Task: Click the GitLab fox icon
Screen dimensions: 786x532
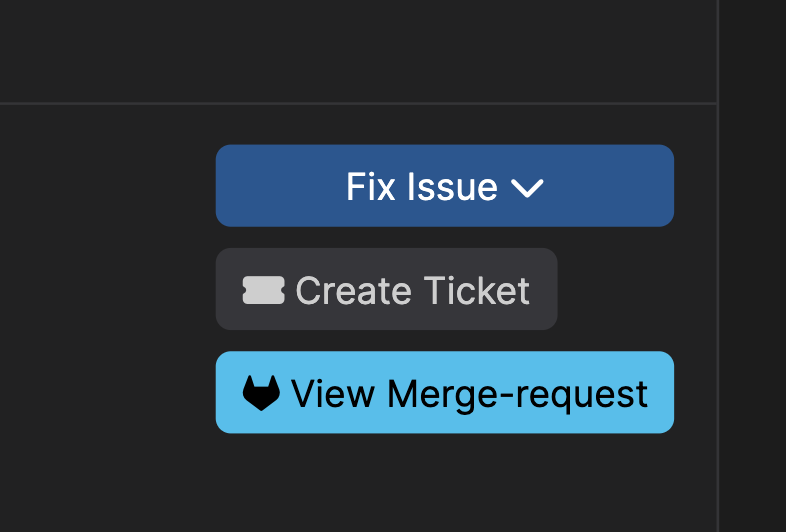Action: [x=261, y=393]
